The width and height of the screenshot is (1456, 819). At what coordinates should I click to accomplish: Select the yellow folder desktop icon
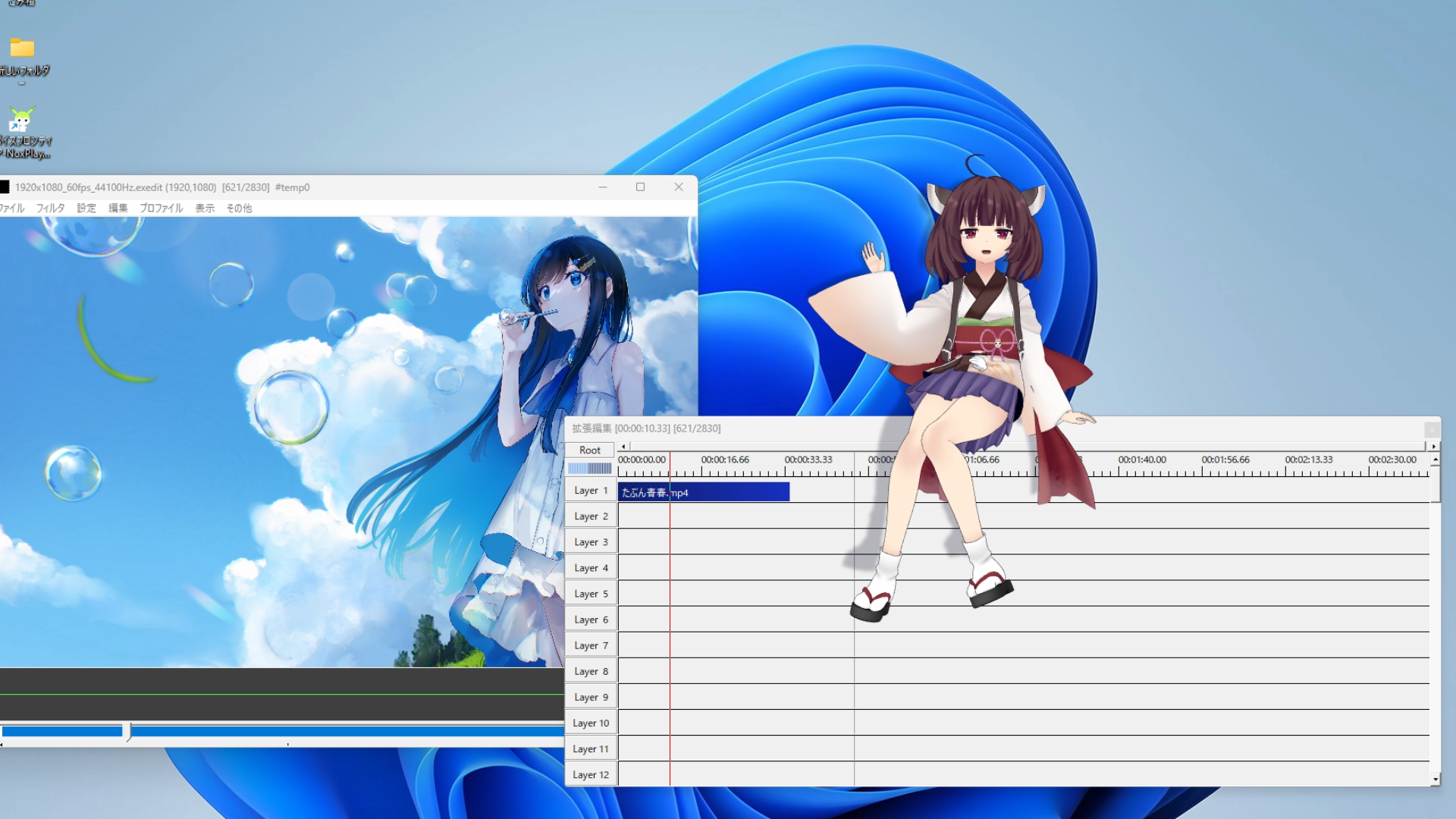[x=22, y=49]
